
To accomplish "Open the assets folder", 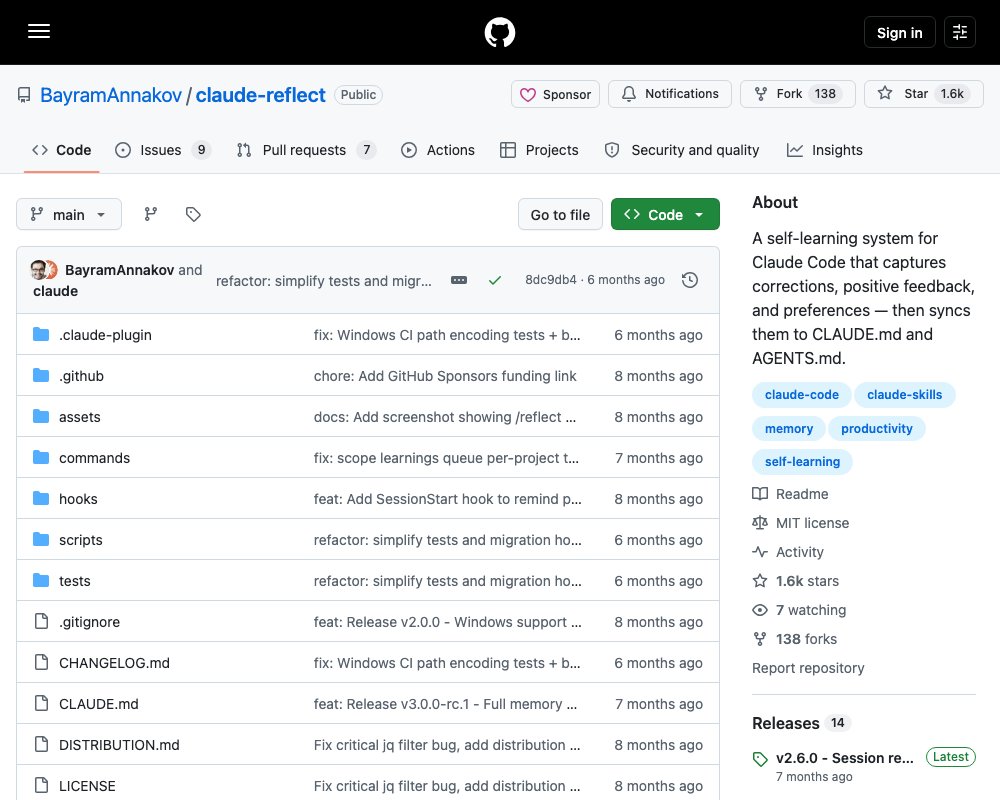I will coord(80,417).
